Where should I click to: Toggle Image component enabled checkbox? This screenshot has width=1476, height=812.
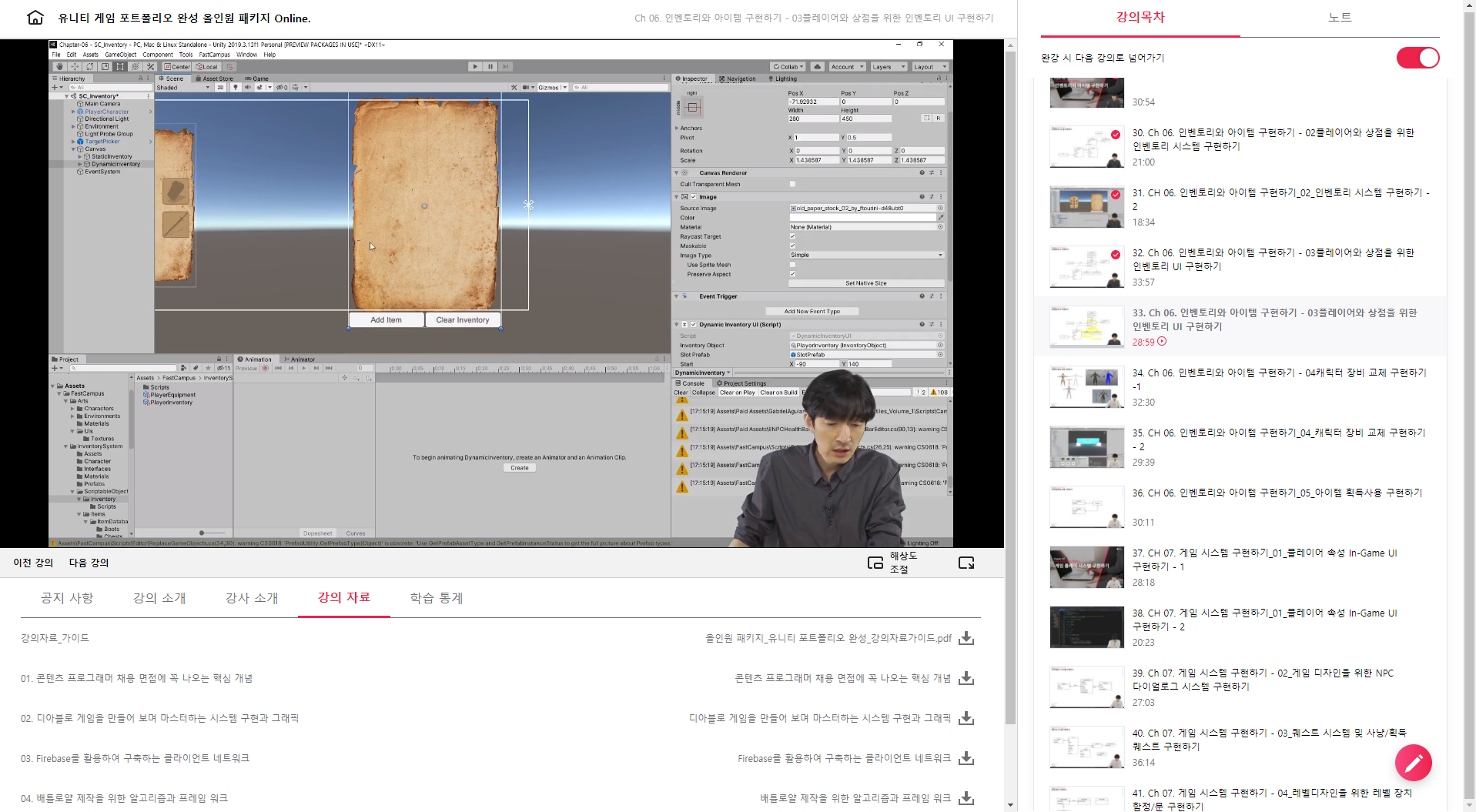(x=693, y=197)
